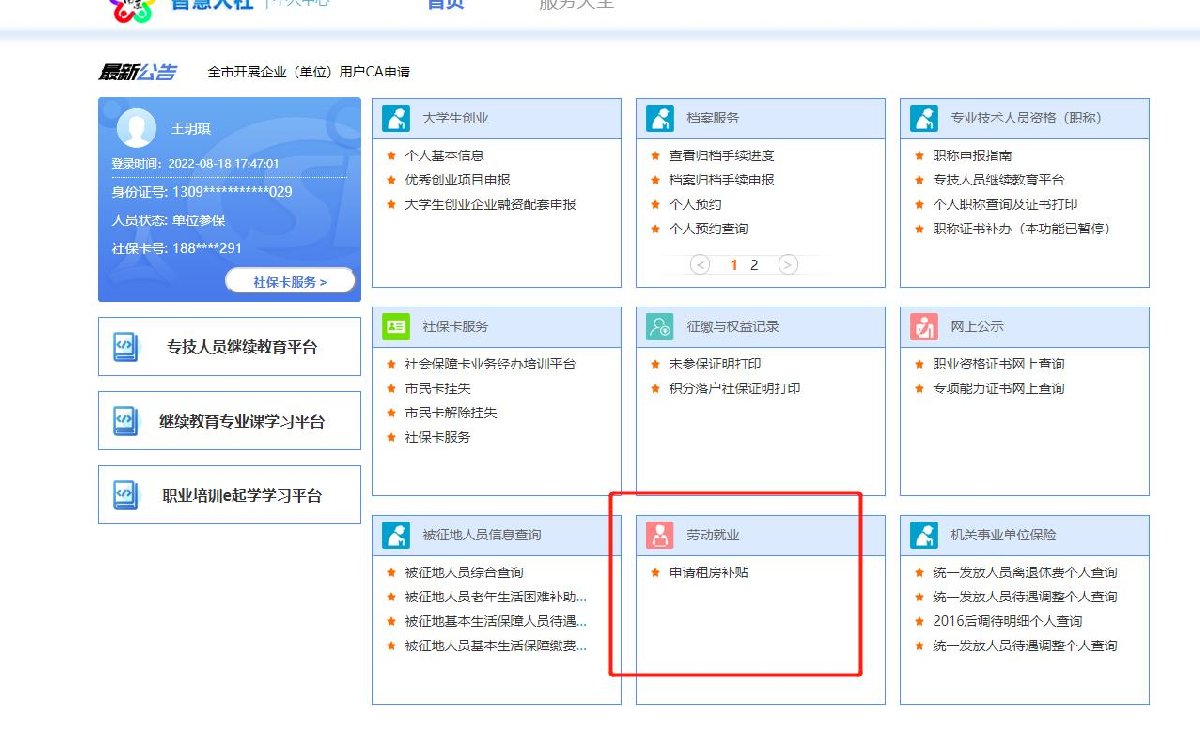The height and width of the screenshot is (738, 1200).
Task: Click the green 社保卡服务 card icon
Action: pyautogui.click(x=396, y=327)
